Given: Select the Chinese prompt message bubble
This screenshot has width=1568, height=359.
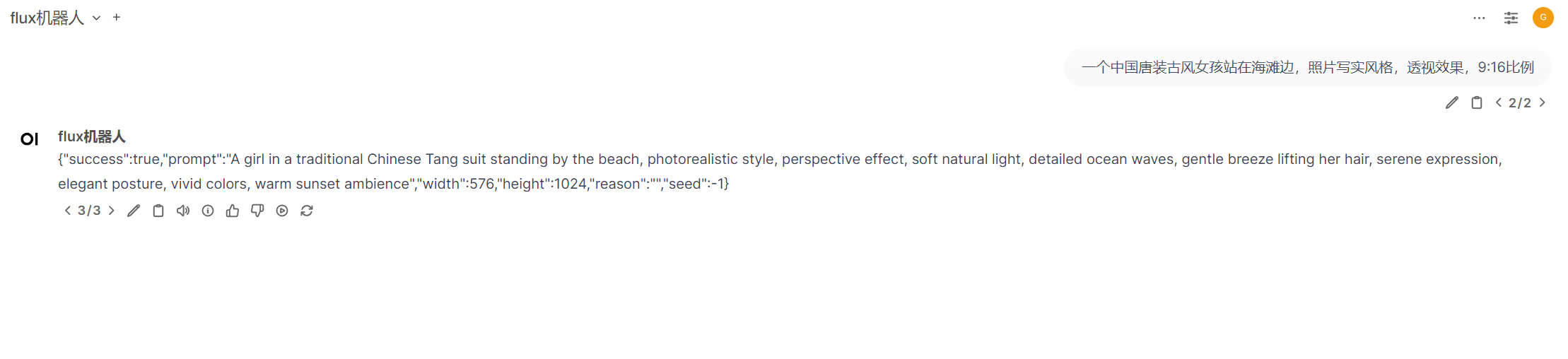Looking at the screenshot, I should 1308,68.
